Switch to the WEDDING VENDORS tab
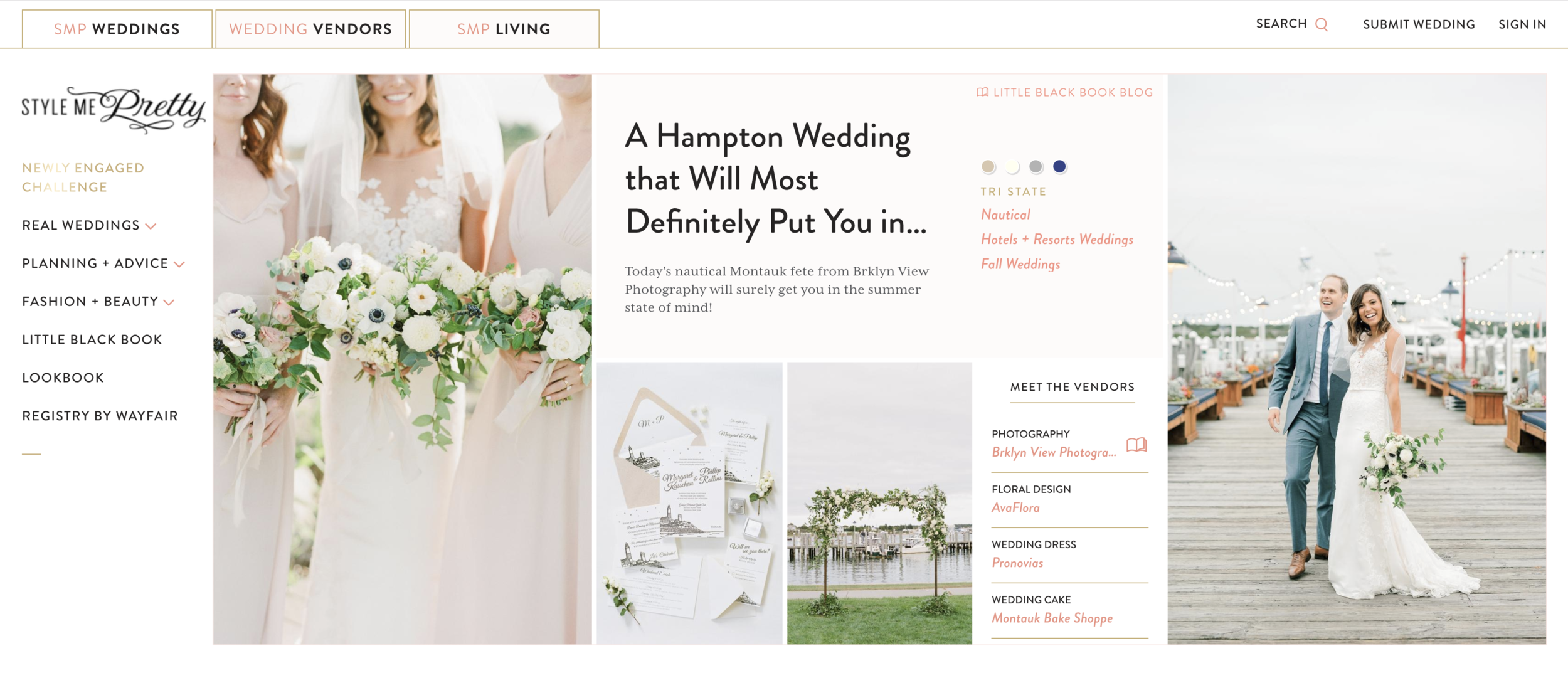The height and width of the screenshot is (673, 1568). point(310,28)
